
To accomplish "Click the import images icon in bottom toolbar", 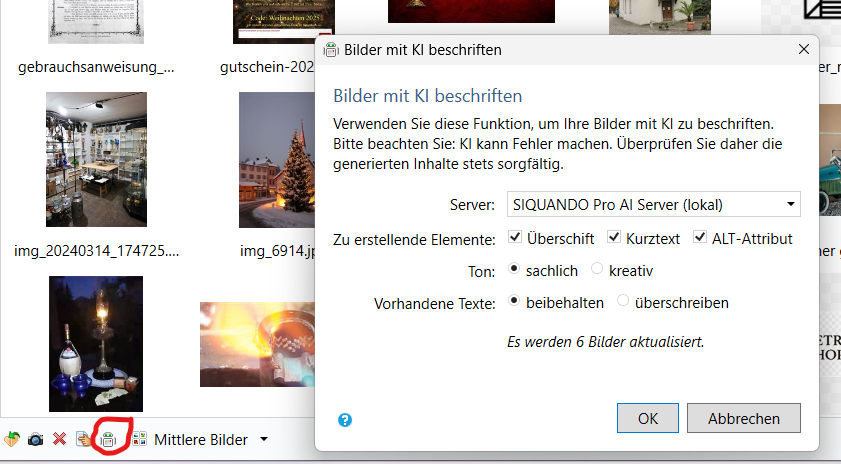I will (12, 440).
